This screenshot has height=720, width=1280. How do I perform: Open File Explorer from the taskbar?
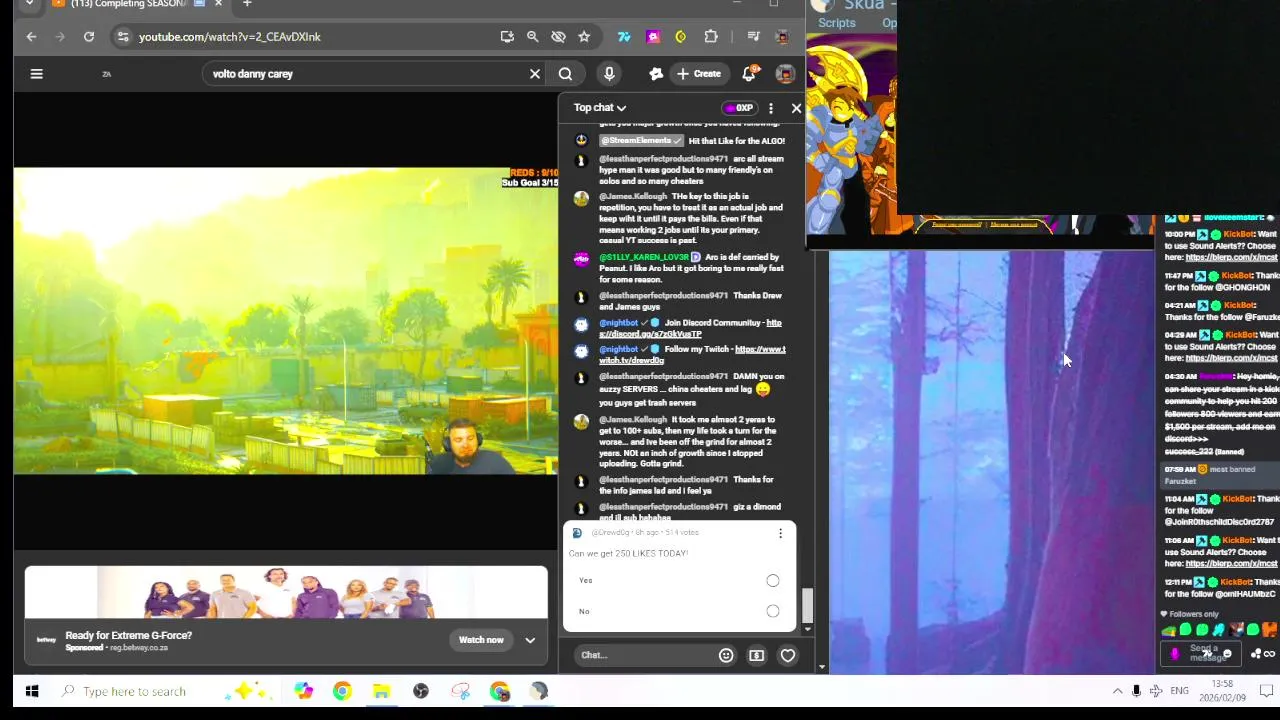coord(381,692)
